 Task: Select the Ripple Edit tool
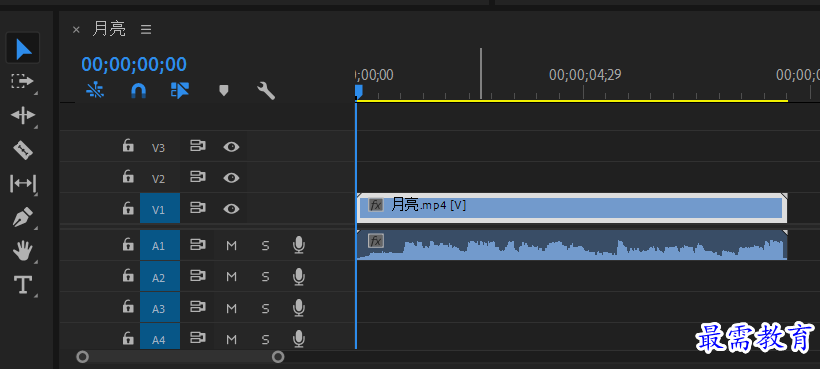22,115
